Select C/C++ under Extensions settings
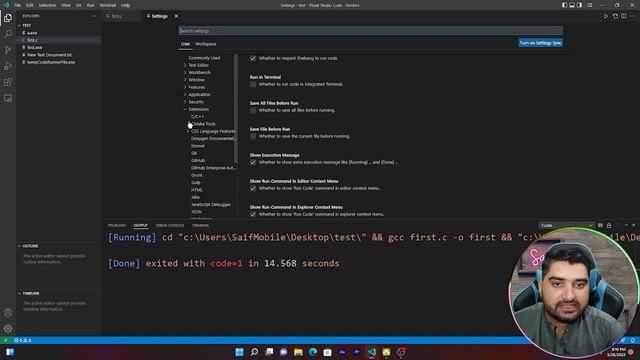Viewport: 640px width, 360px height. (197, 117)
